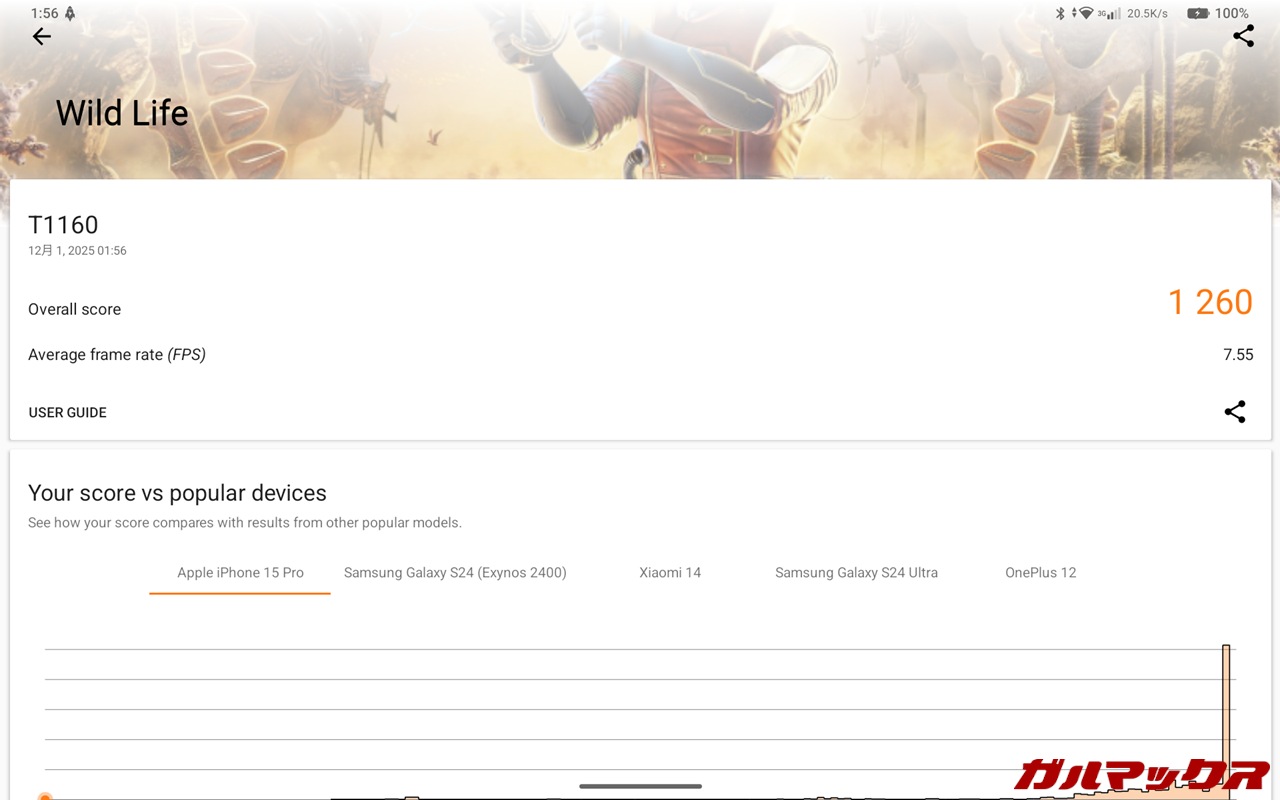Tap the T1160 device name

coord(63,225)
